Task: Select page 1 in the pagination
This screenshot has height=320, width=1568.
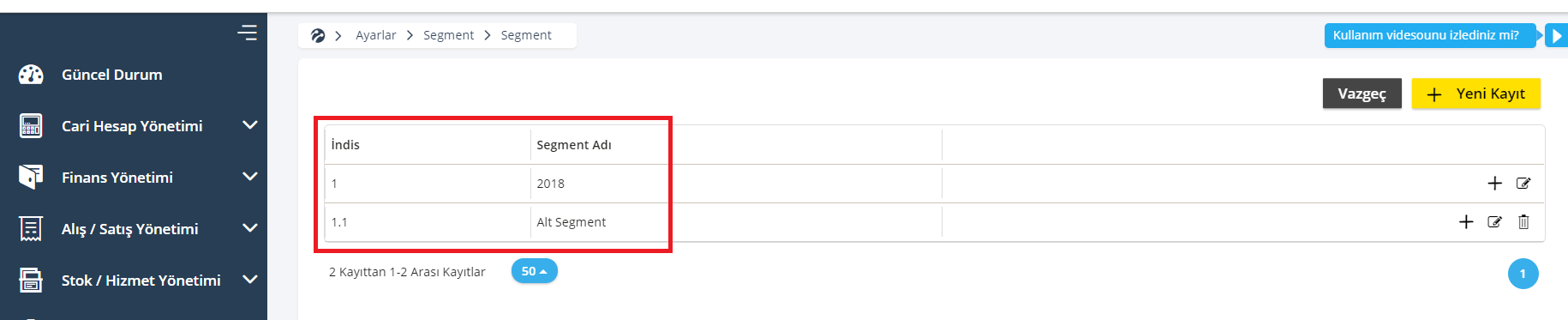Action: coord(1523,274)
